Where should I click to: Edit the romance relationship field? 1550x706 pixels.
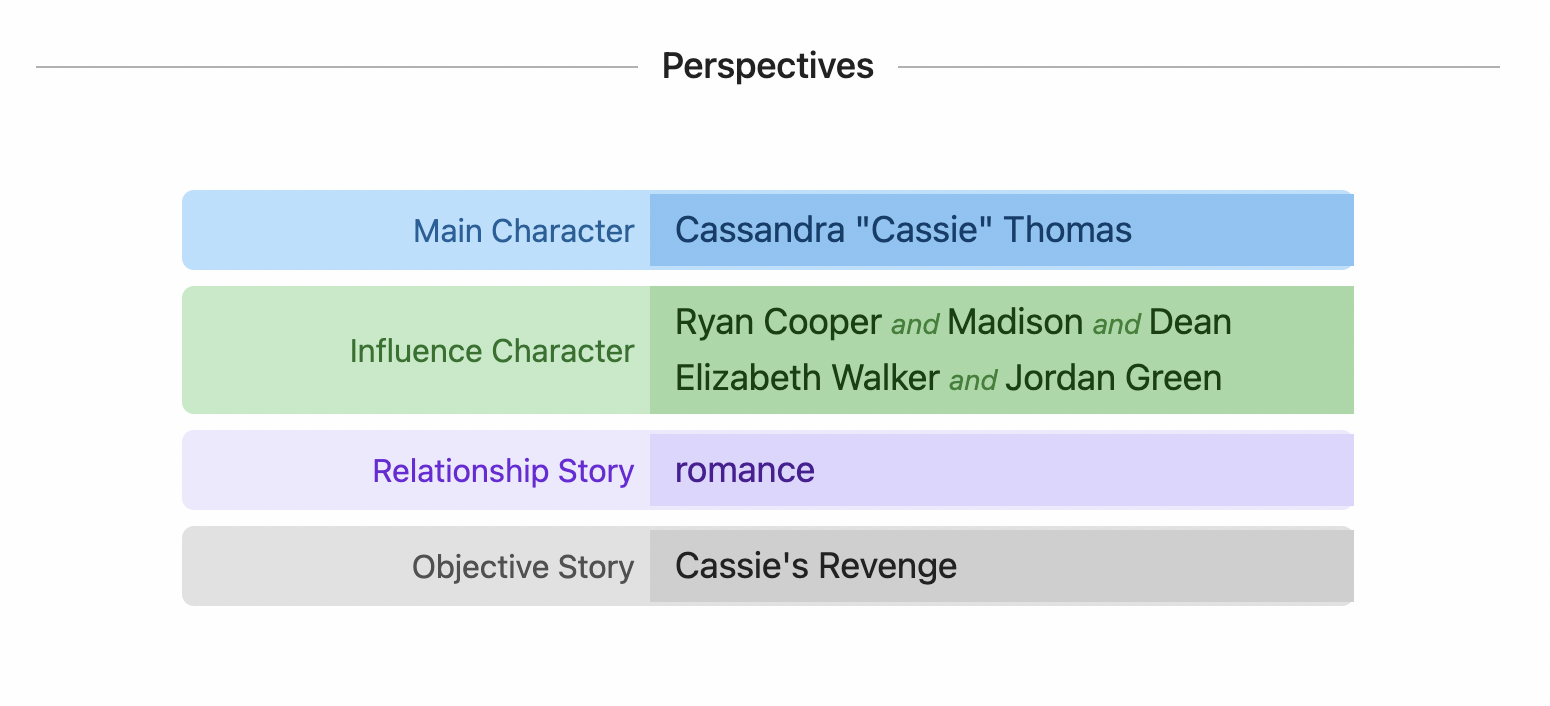(x=1001, y=470)
